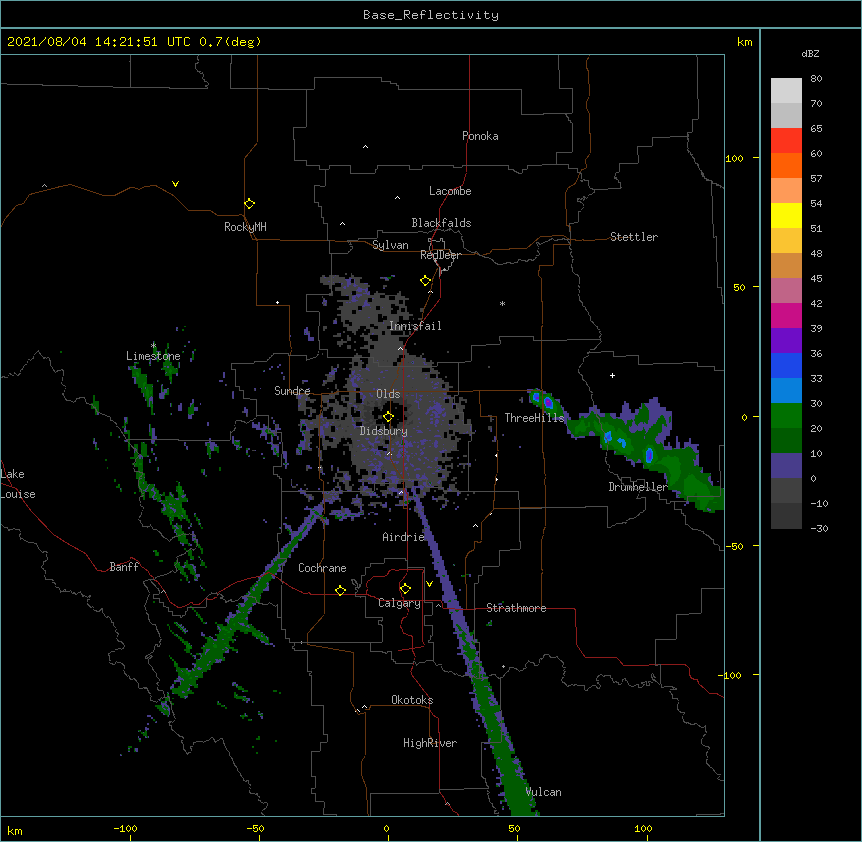
Task: Click the Banff town label
Action: pyautogui.click(x=124, y=567)
